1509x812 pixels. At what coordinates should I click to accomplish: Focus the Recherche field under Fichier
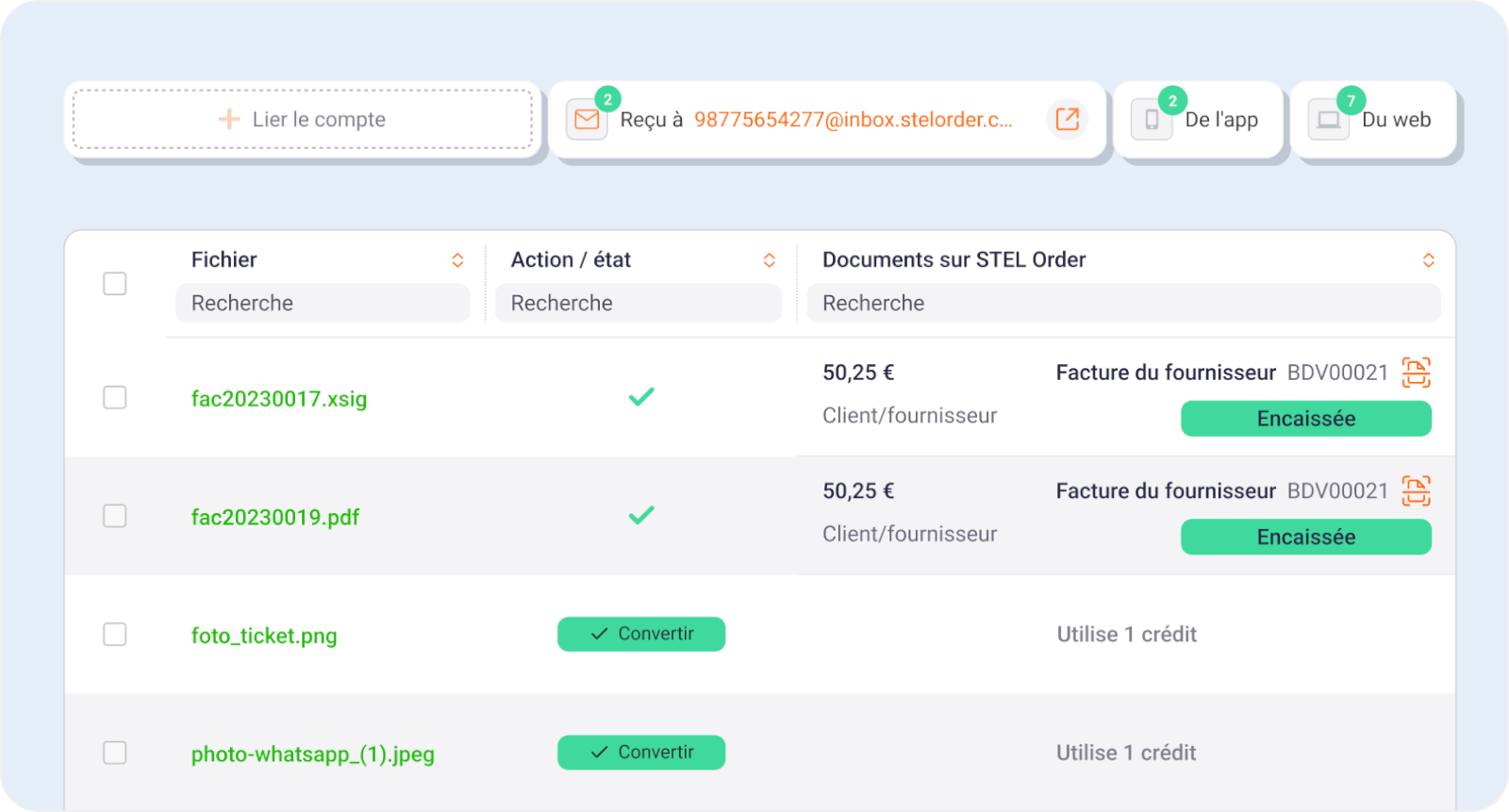pos(323,304)
